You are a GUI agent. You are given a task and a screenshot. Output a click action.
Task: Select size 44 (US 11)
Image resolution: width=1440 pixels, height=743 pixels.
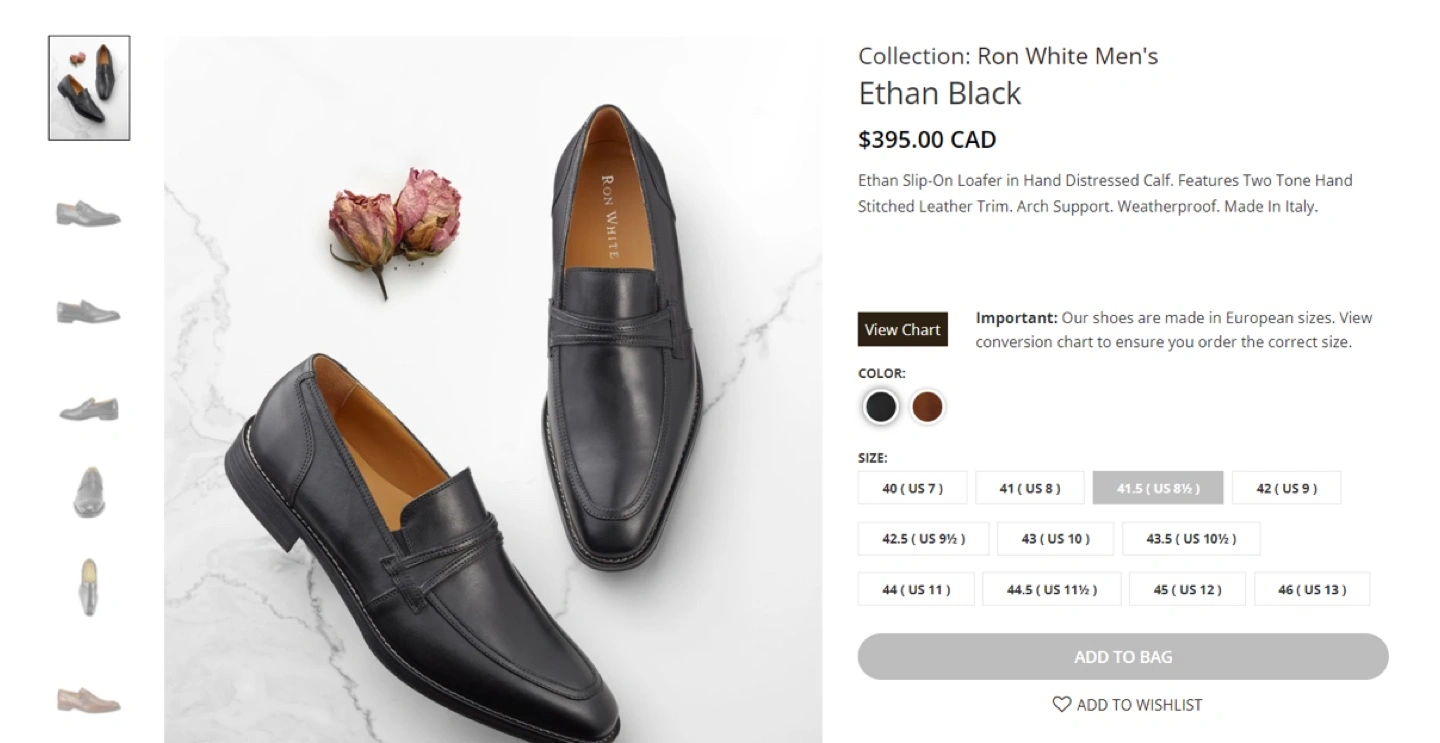coord(916,589)
